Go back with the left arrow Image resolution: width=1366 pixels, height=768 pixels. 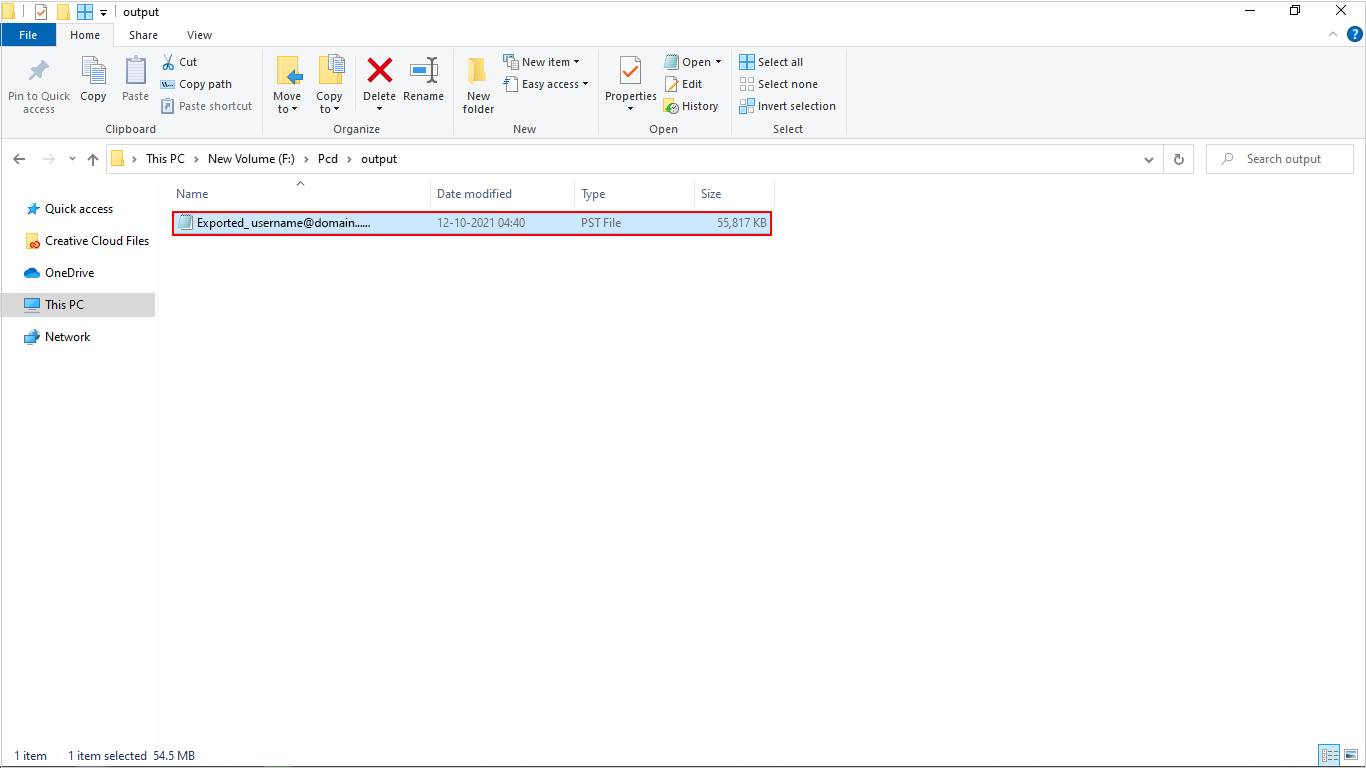tap(20, 159)
